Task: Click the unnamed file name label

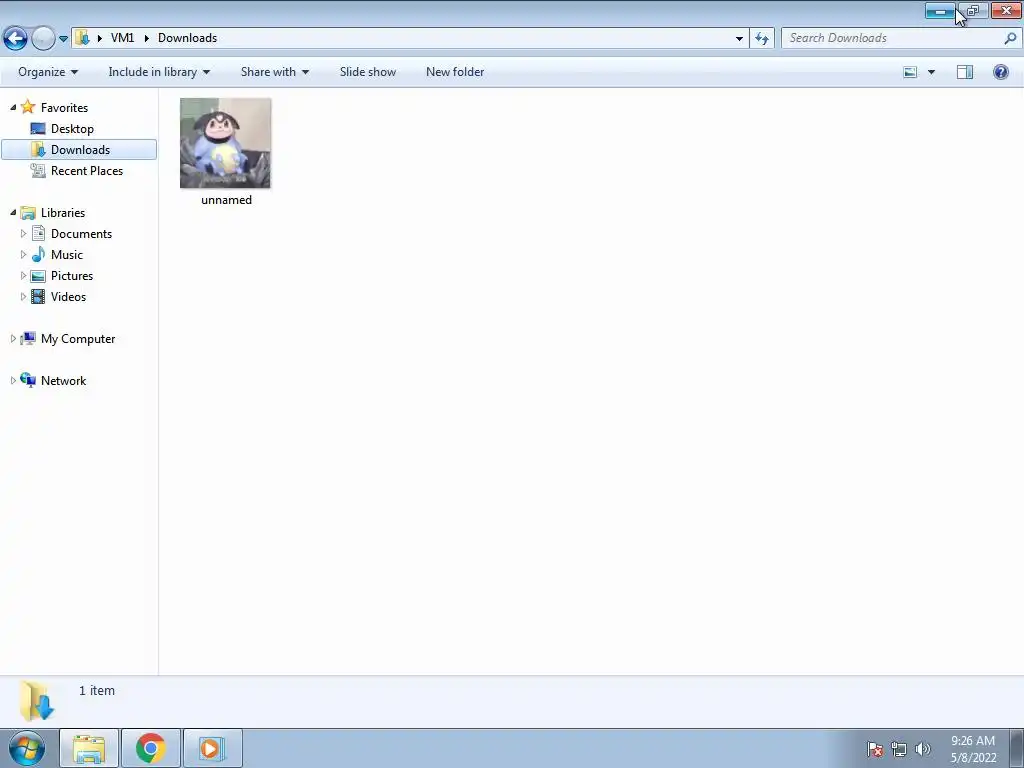Action: 227,200
